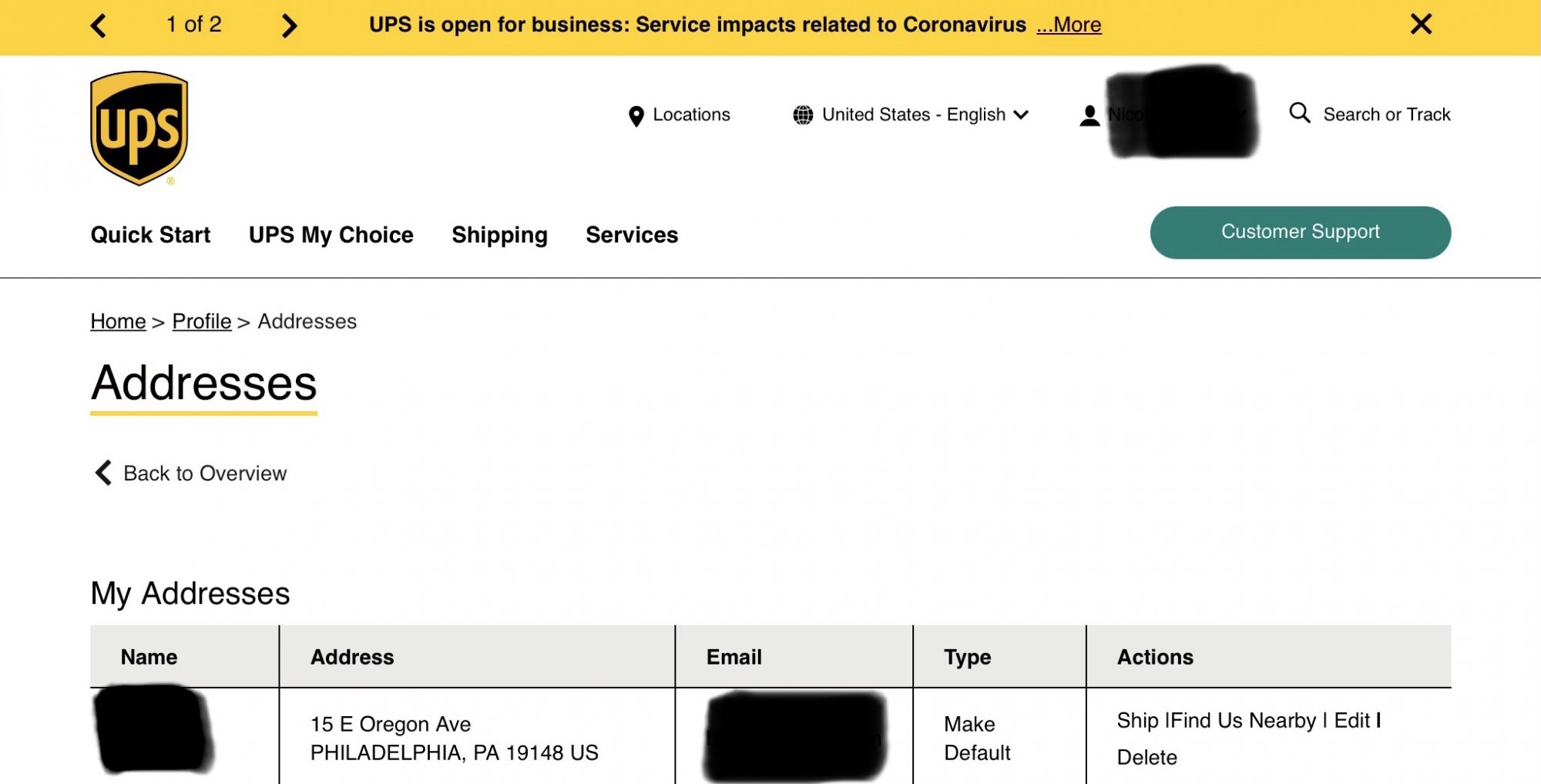Viewport: 1541px width, 784px height.
Task: Go to previous alert banner message
Action: tap(99, 25)
